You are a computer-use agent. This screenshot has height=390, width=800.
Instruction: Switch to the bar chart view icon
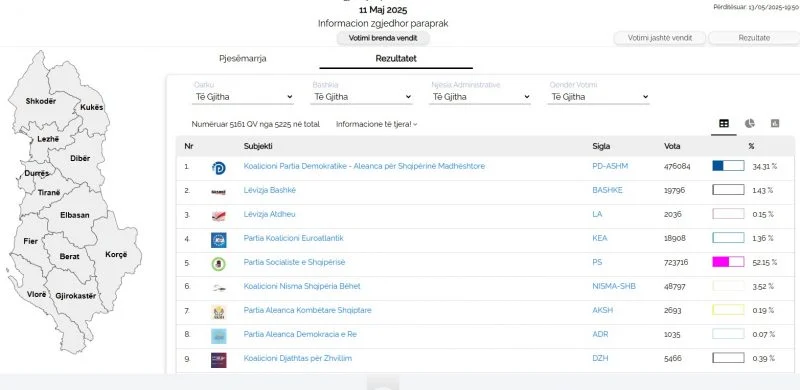point(775,124)
